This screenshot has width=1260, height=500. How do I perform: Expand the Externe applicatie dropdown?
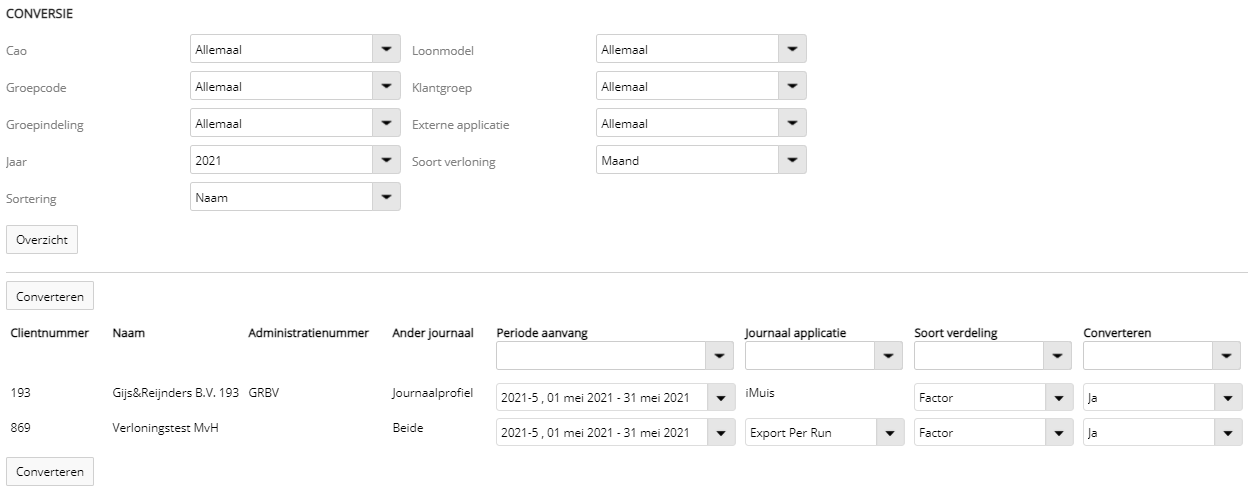pos(701,123)
